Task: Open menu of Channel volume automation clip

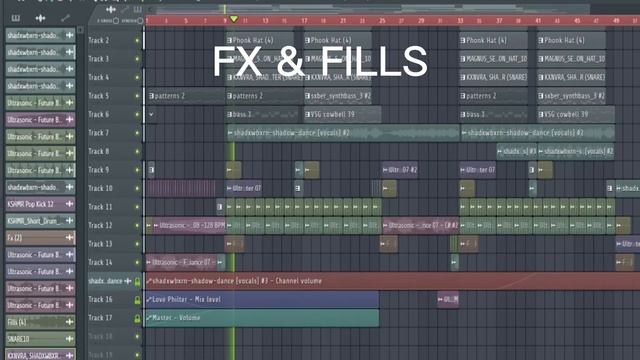Action: point(149,281)
